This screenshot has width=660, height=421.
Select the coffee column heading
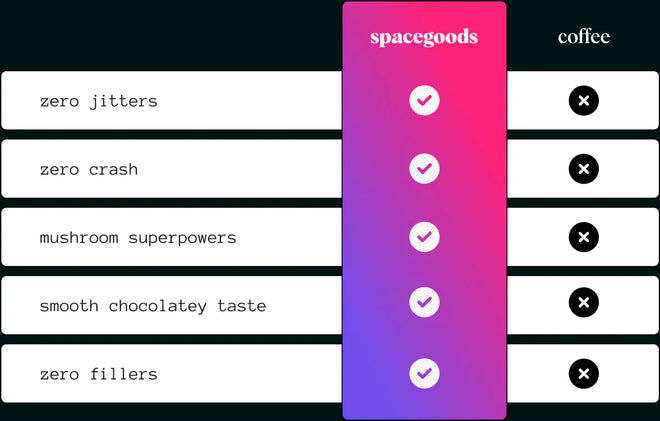(x=583, y=37)
